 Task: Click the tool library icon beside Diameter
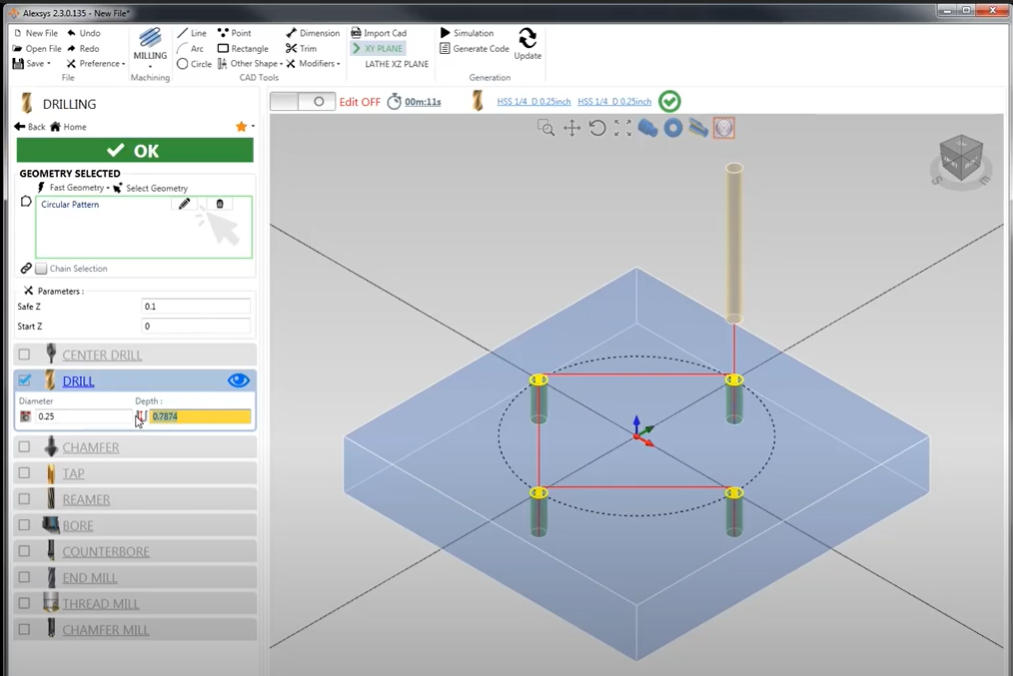tap(25, 416)
